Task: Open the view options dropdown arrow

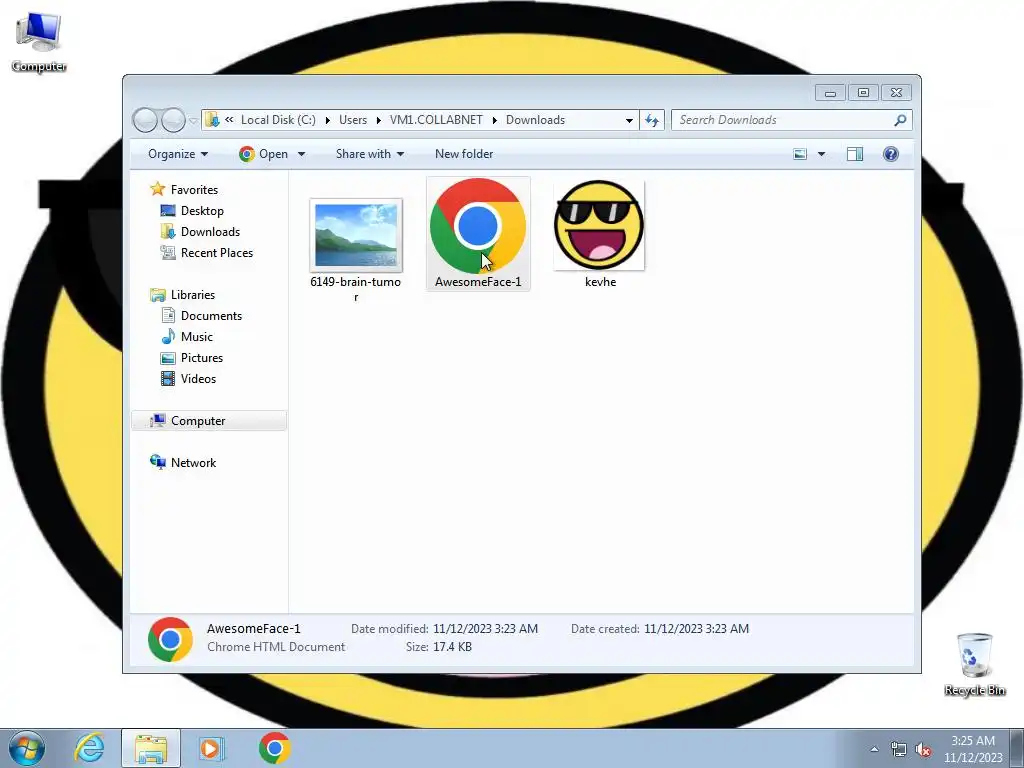Action: point(822,154)
